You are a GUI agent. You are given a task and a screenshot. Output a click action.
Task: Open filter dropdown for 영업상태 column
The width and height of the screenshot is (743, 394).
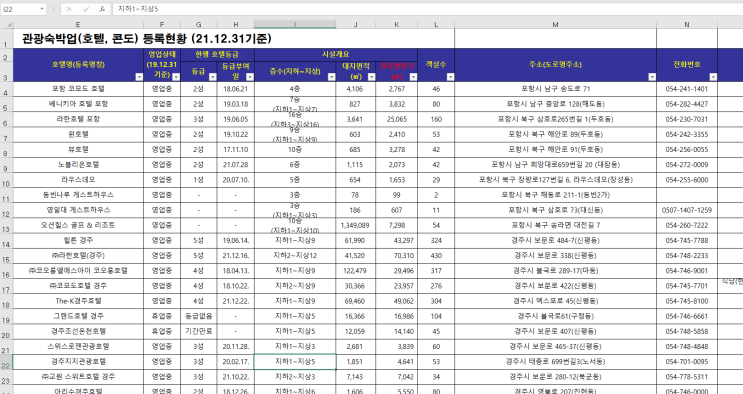point(176,77)
